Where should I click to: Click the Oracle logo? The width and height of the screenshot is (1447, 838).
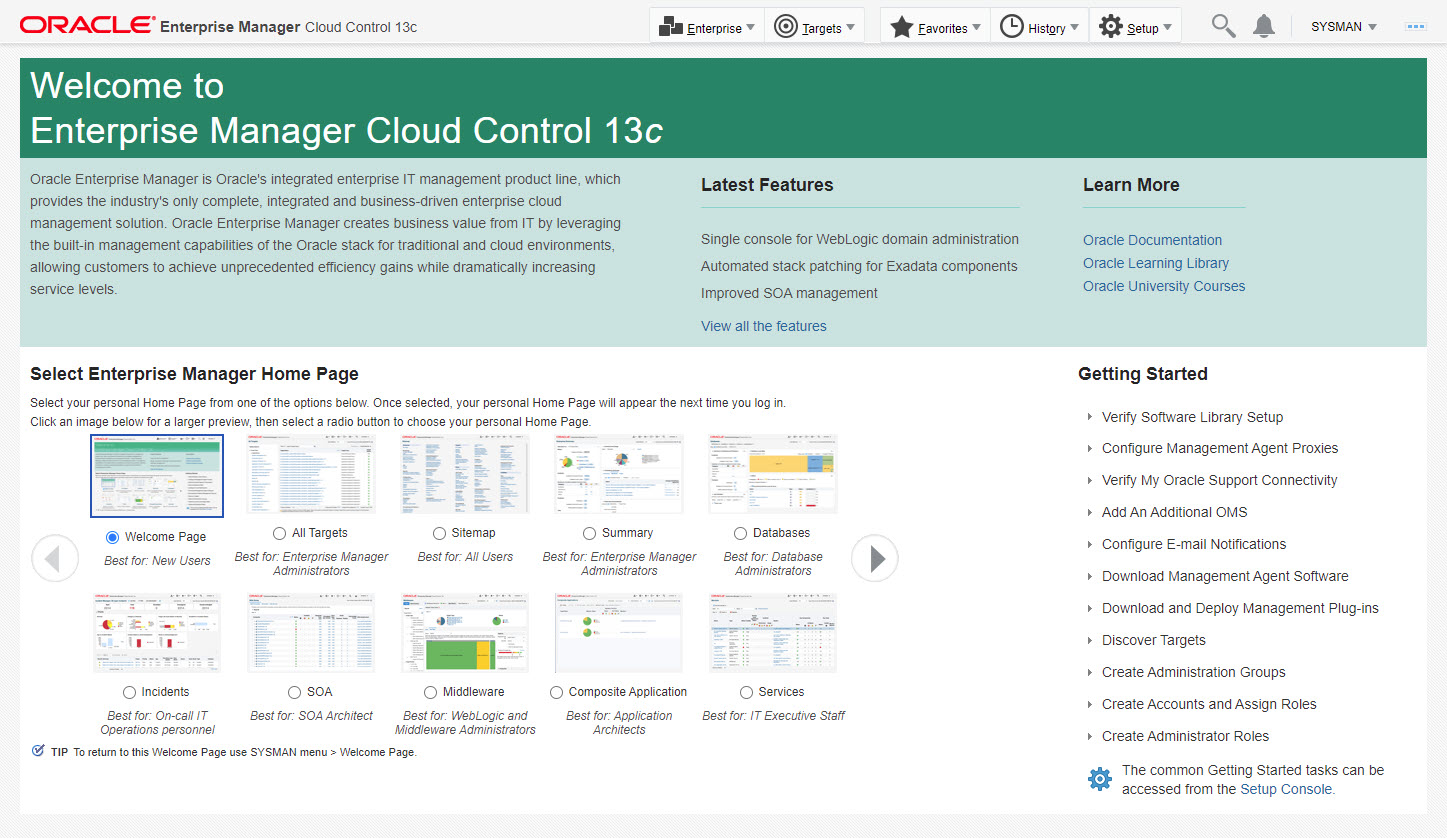point(87,25)
